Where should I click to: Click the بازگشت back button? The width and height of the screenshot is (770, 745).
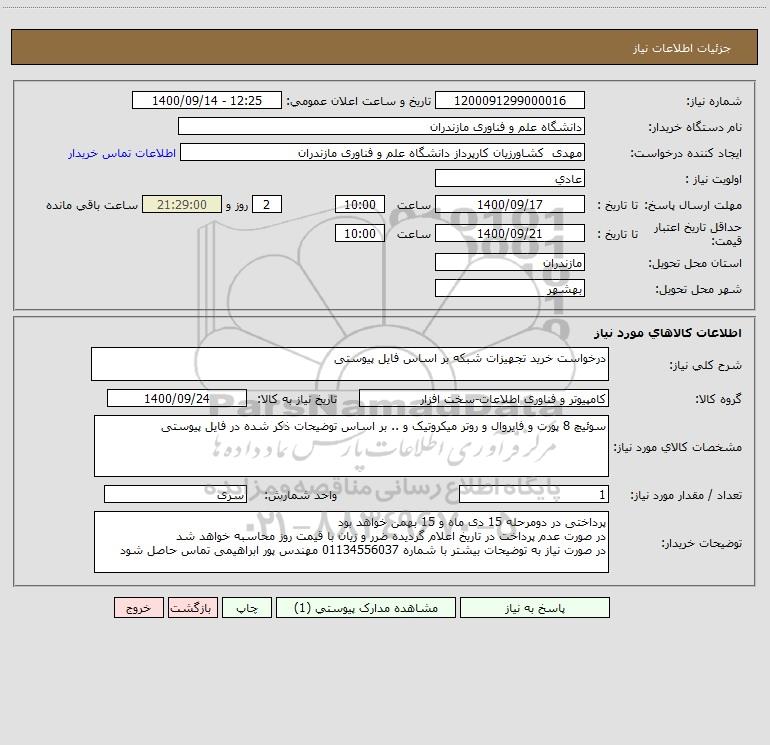(192, 607)
